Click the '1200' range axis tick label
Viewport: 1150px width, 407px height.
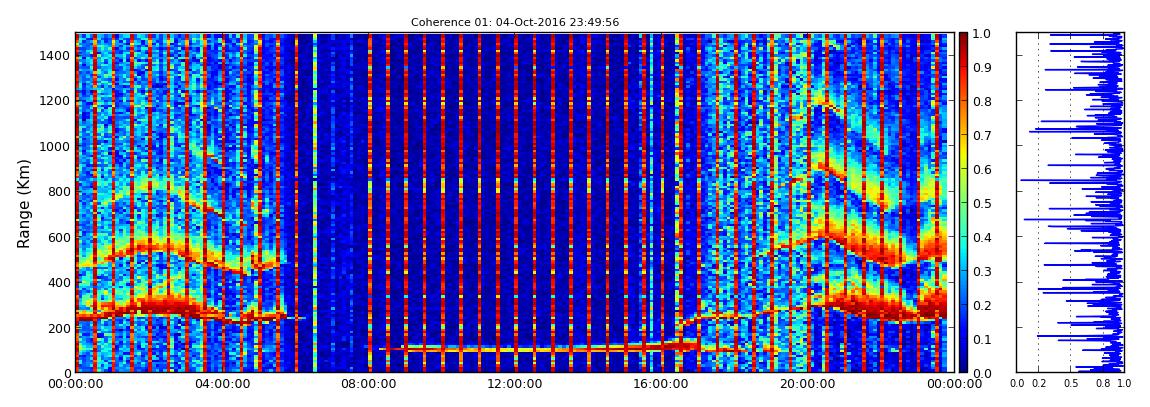point(57,100)
